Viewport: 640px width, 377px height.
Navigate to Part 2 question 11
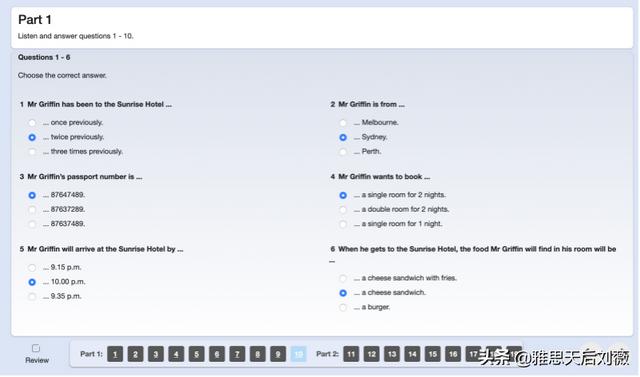(351, 354)
